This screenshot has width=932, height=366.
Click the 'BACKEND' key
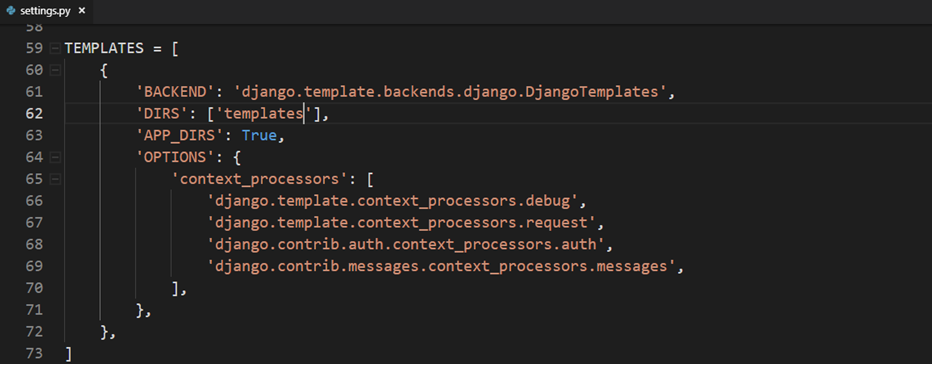point(175,92)
